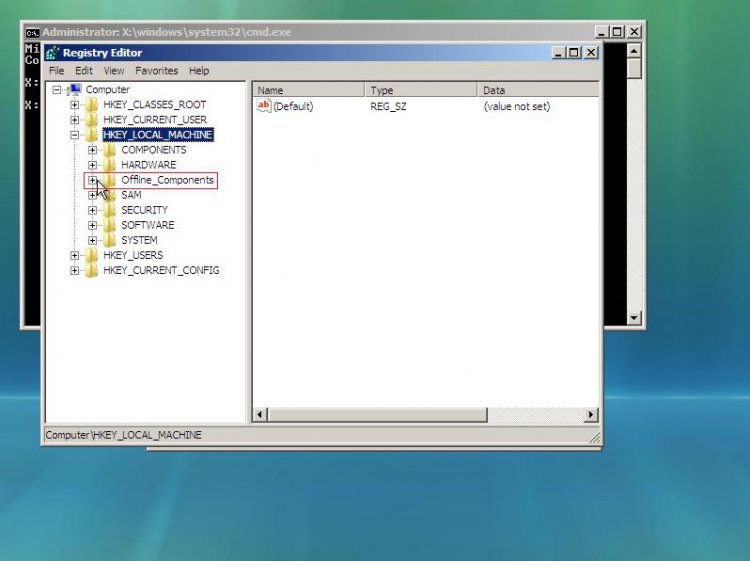Select COMPONENTS key label

[x=154, y=150]
